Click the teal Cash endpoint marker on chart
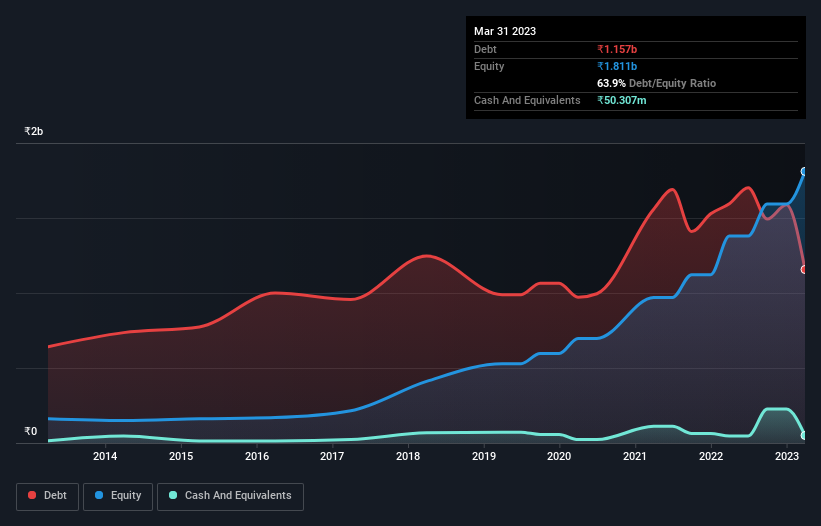 click(x=804, y=435)
